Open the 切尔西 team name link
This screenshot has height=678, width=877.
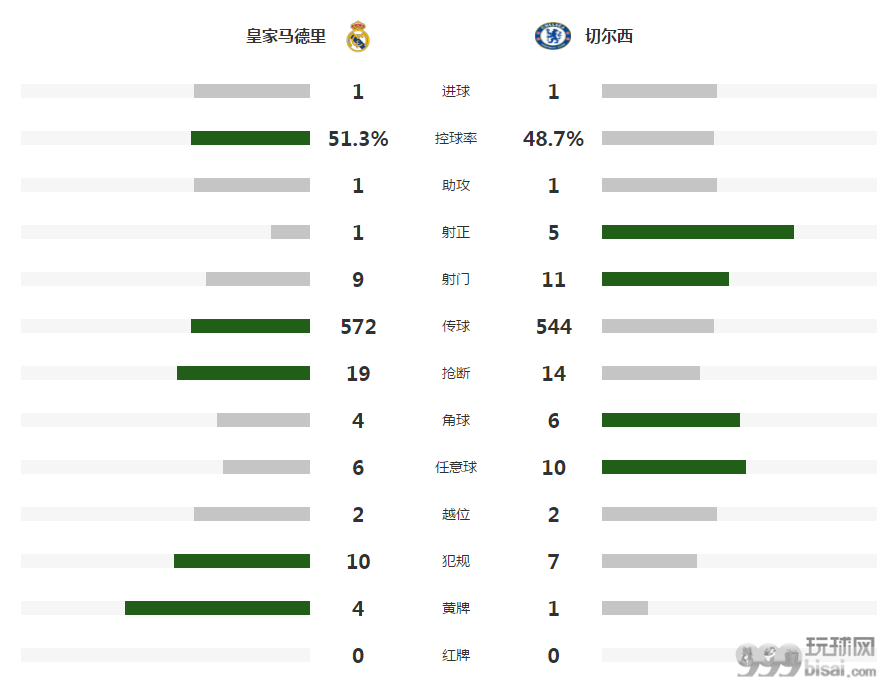[x=609, y=36]
